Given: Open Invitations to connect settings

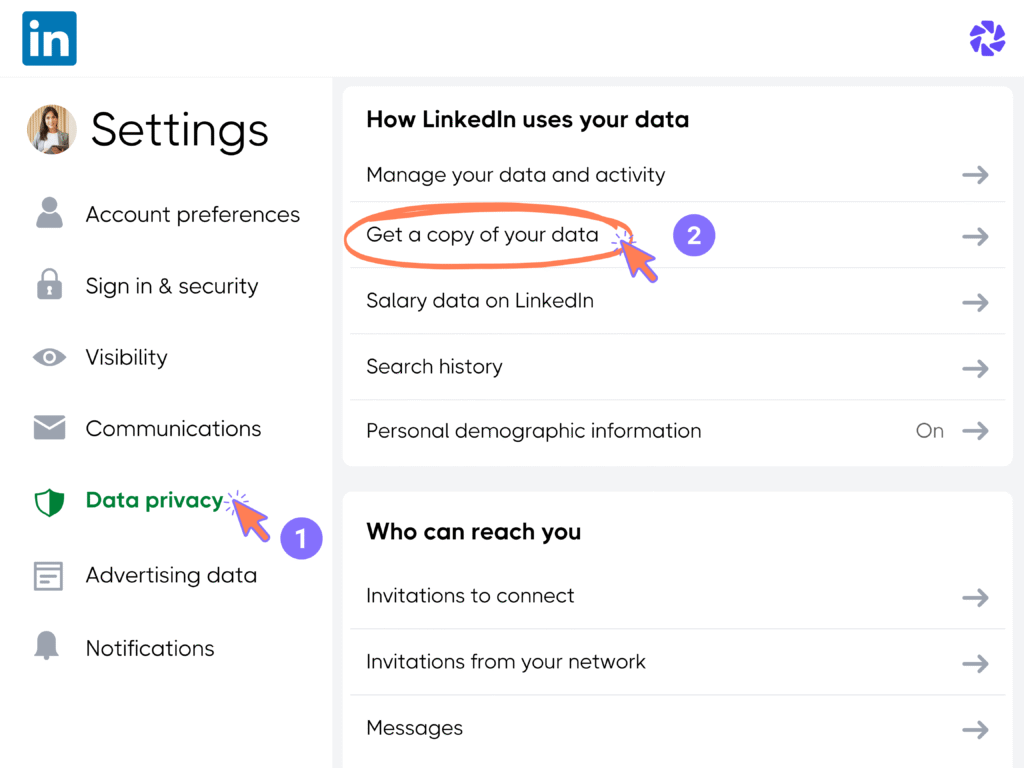Looking at the screenshot, I should click(x=470, y=596).
